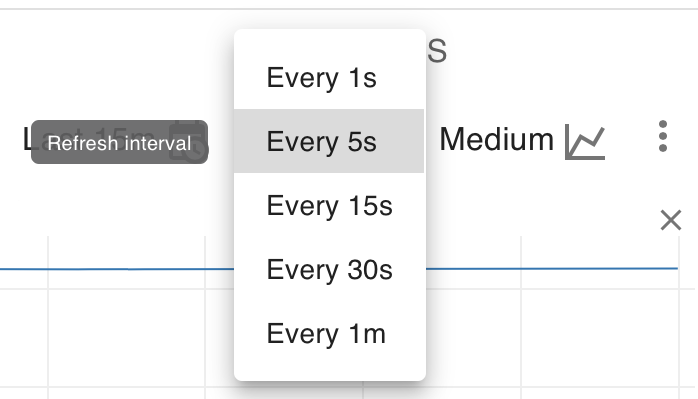This screenshot has width=698, height=399.
Task: Open the three-dot more options menu
Action: 662,136
